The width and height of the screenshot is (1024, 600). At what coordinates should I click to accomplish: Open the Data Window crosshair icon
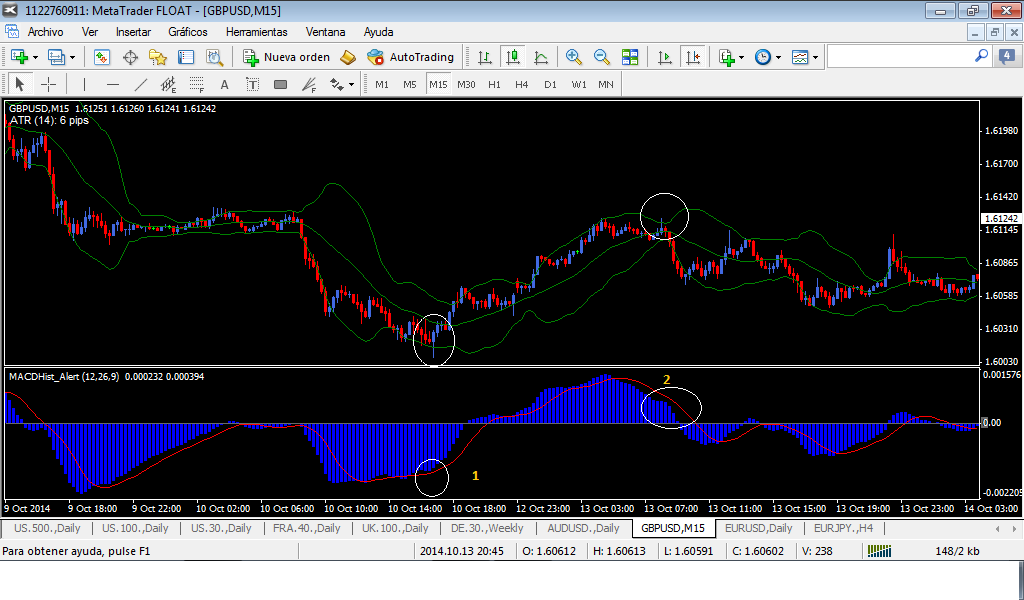click(x=130, y=57)
